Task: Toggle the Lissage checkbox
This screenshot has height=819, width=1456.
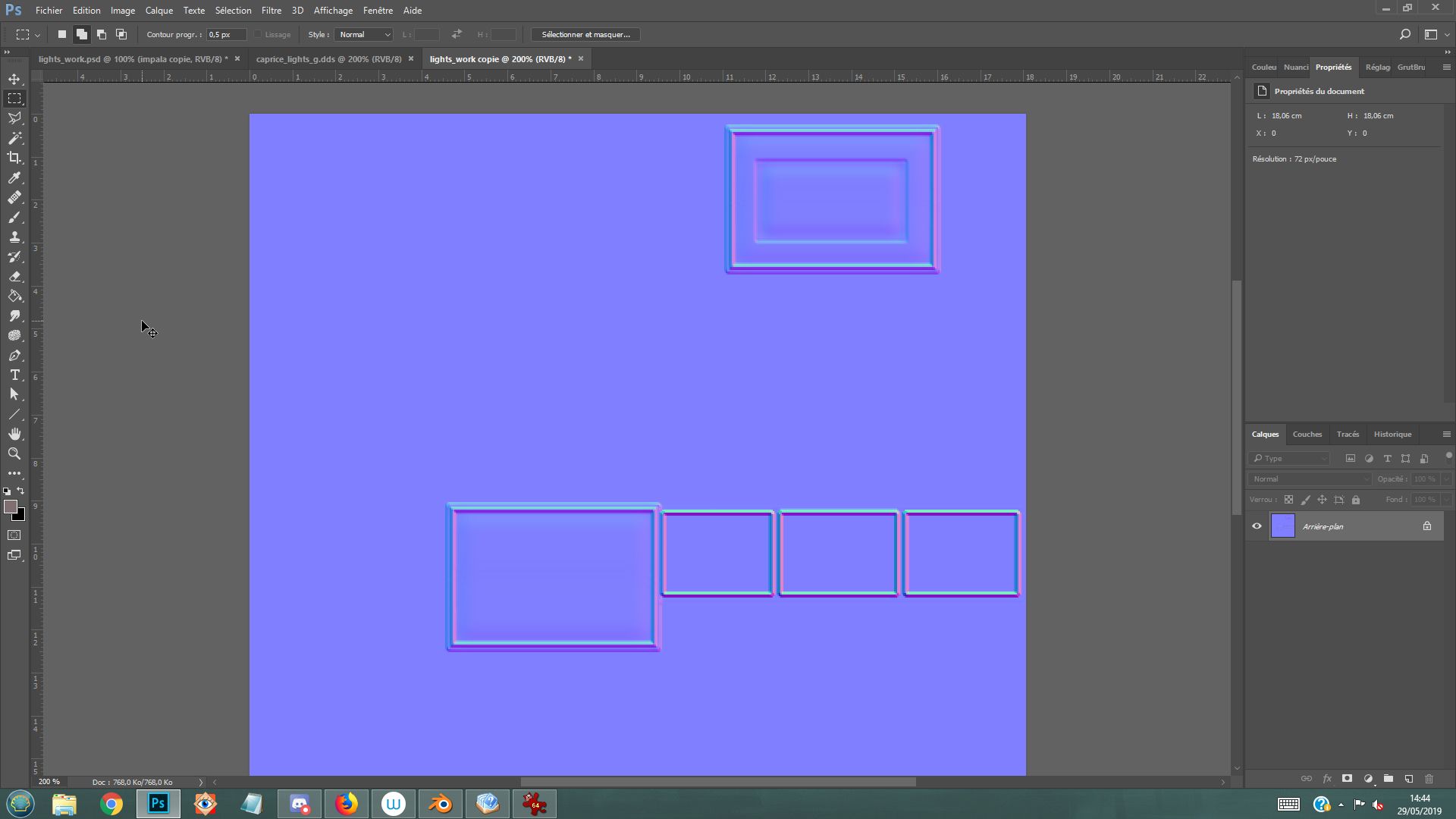Action: 258,34
